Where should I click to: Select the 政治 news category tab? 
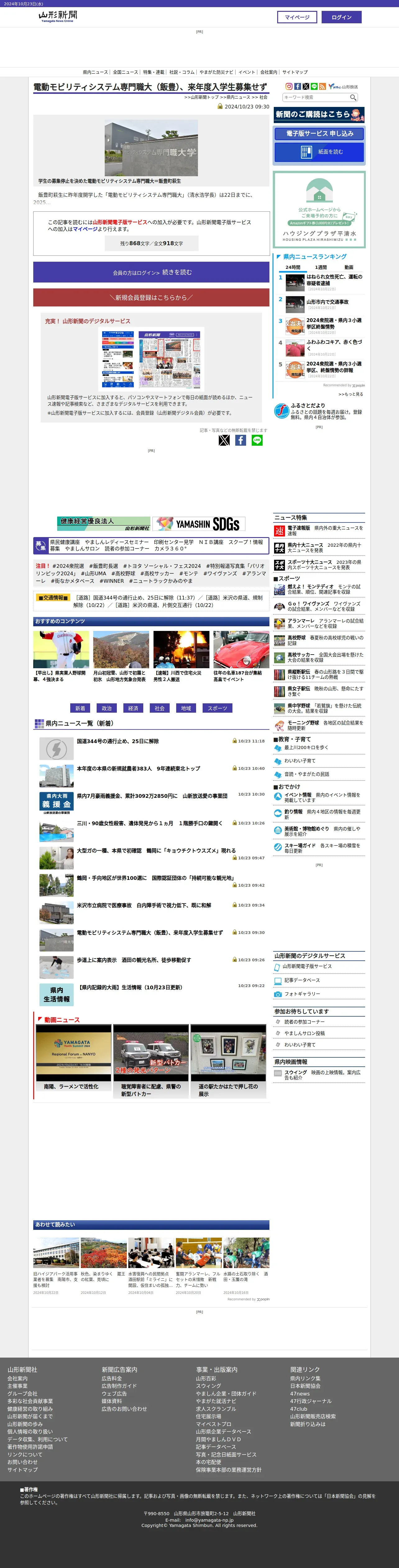point(107,708)
